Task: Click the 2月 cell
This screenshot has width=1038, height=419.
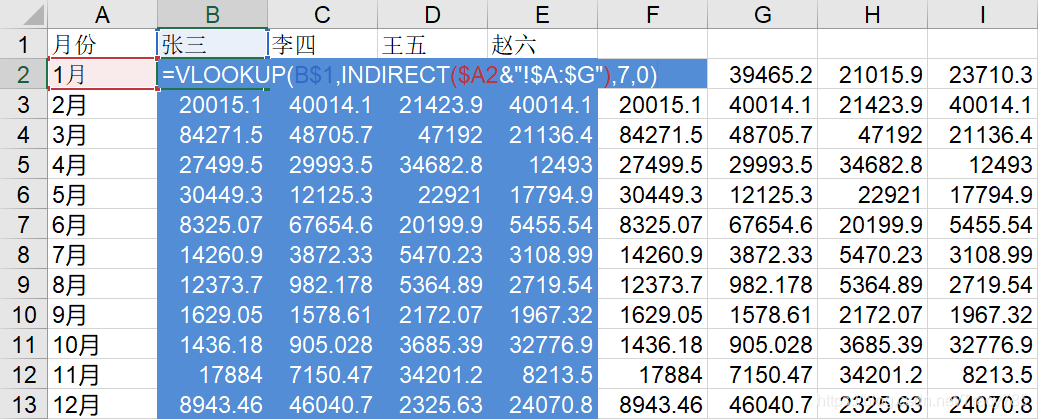Action: coord(102,105)
